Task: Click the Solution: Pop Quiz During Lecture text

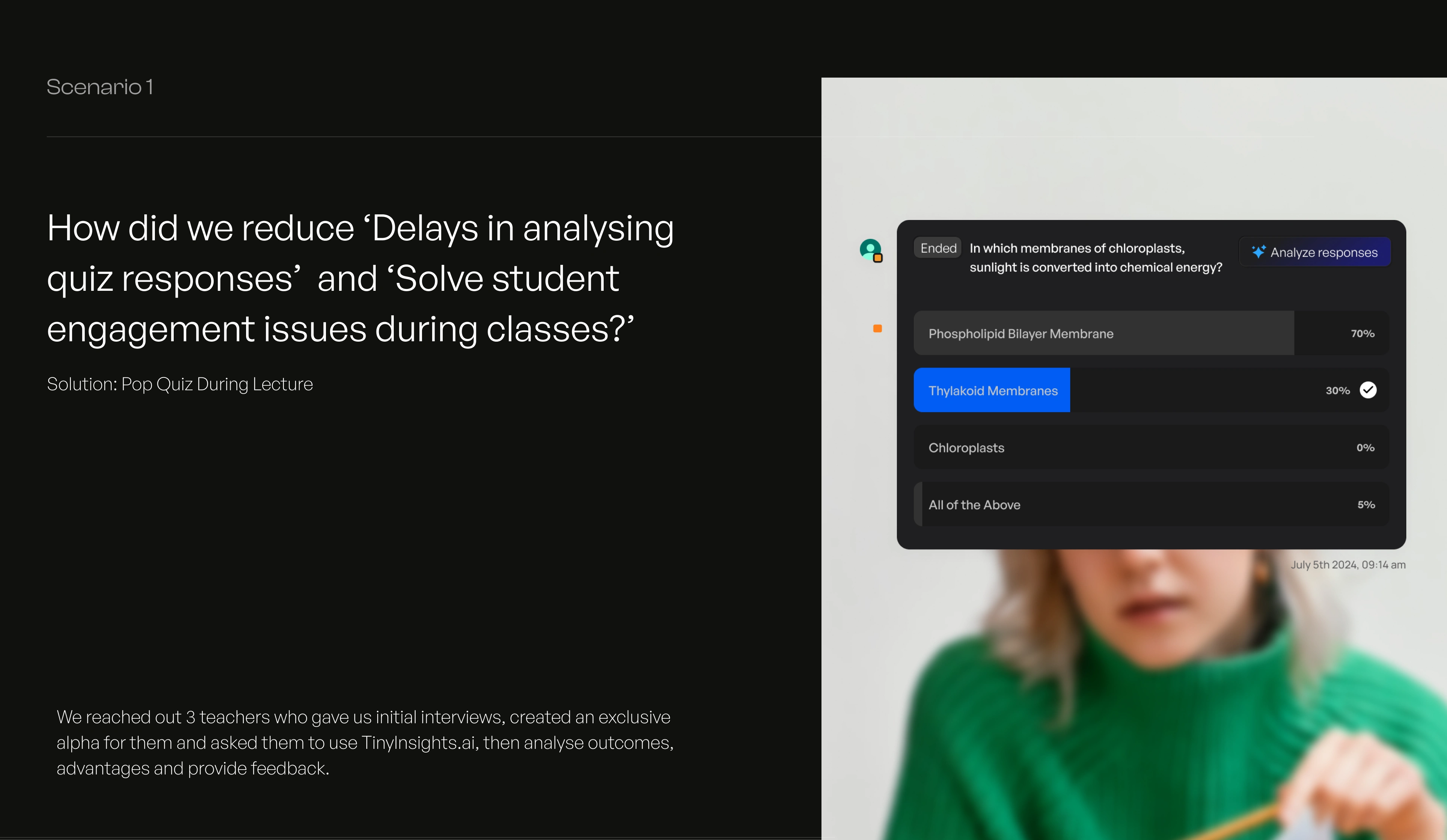Action: pyautogui.click(x=180, y=384)
